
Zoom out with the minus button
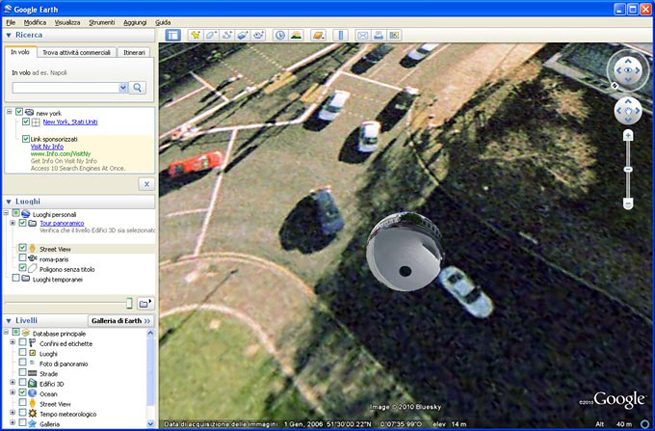coord(628,203)
